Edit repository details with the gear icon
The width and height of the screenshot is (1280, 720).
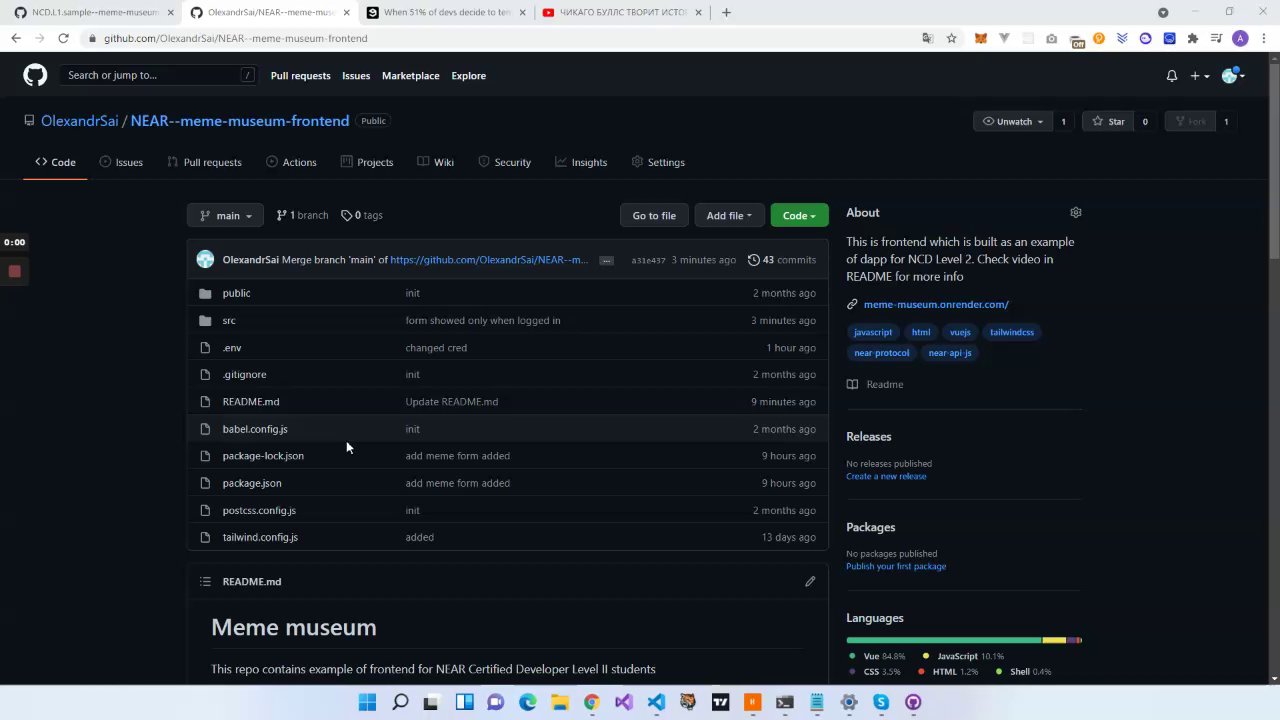(1076, 213)
